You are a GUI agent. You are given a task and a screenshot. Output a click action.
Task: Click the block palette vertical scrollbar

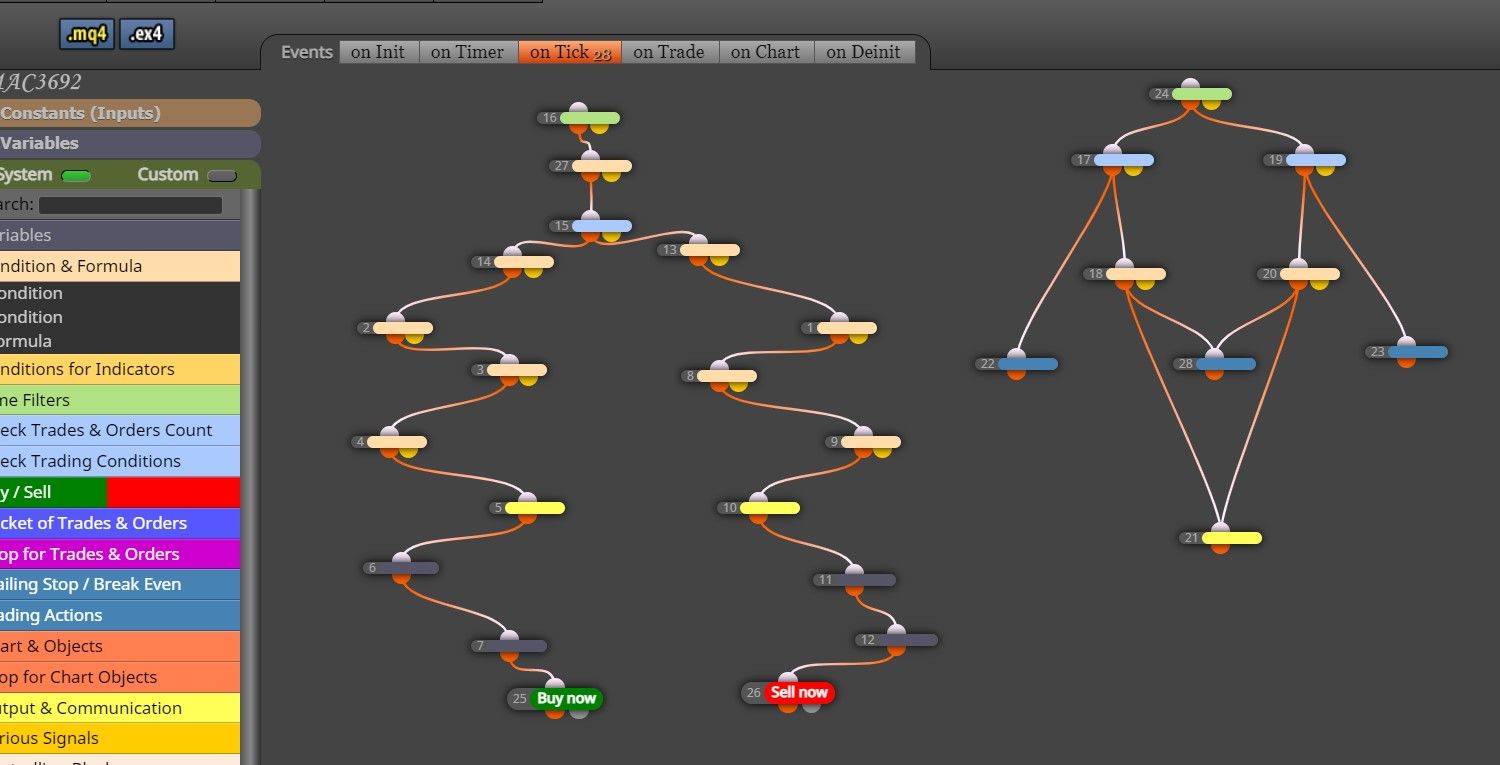(x=251, y=477)
